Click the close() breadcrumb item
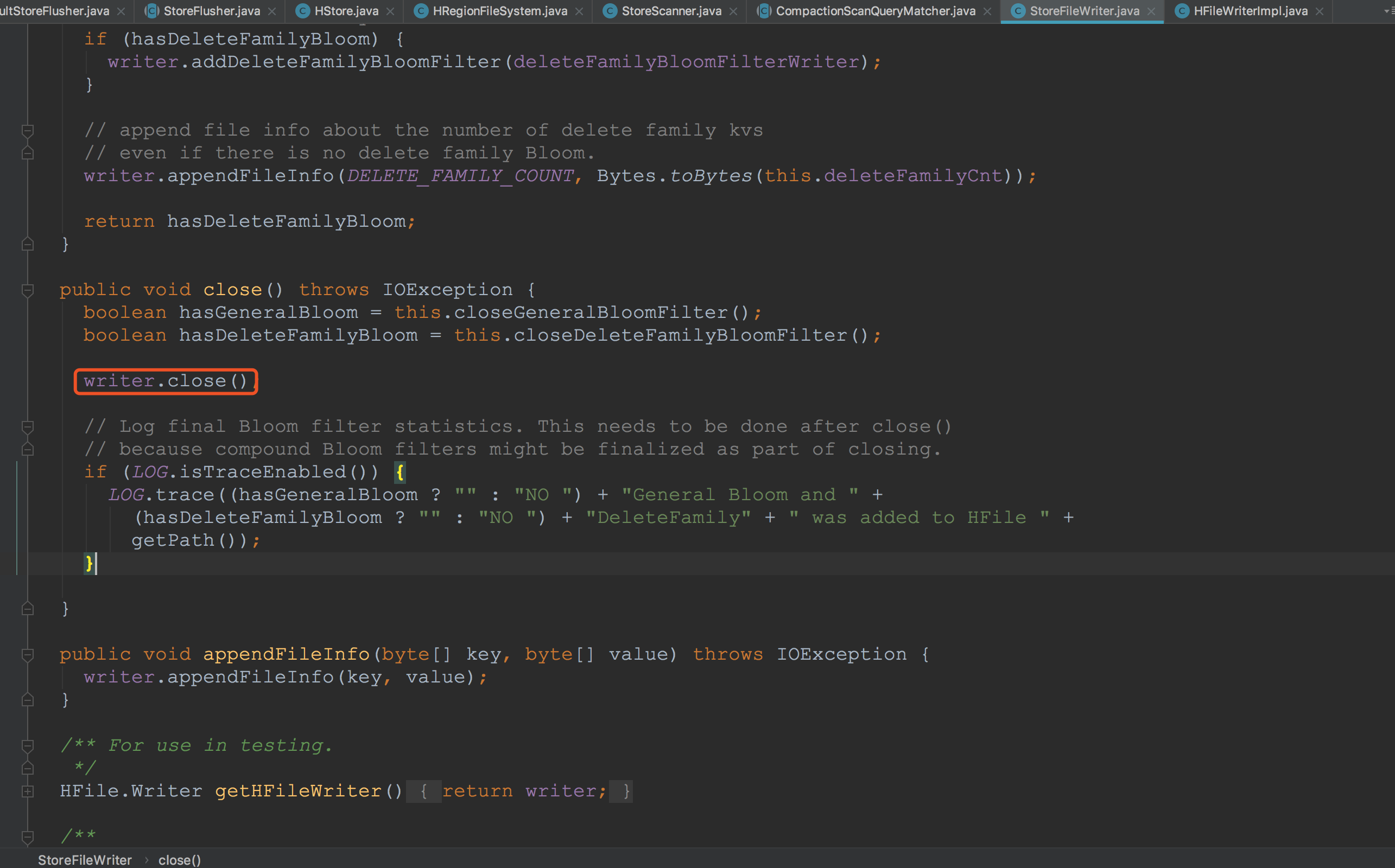The height and width of the screenshot is (868, 1395). pyautogui.click(x=179, y=859)
